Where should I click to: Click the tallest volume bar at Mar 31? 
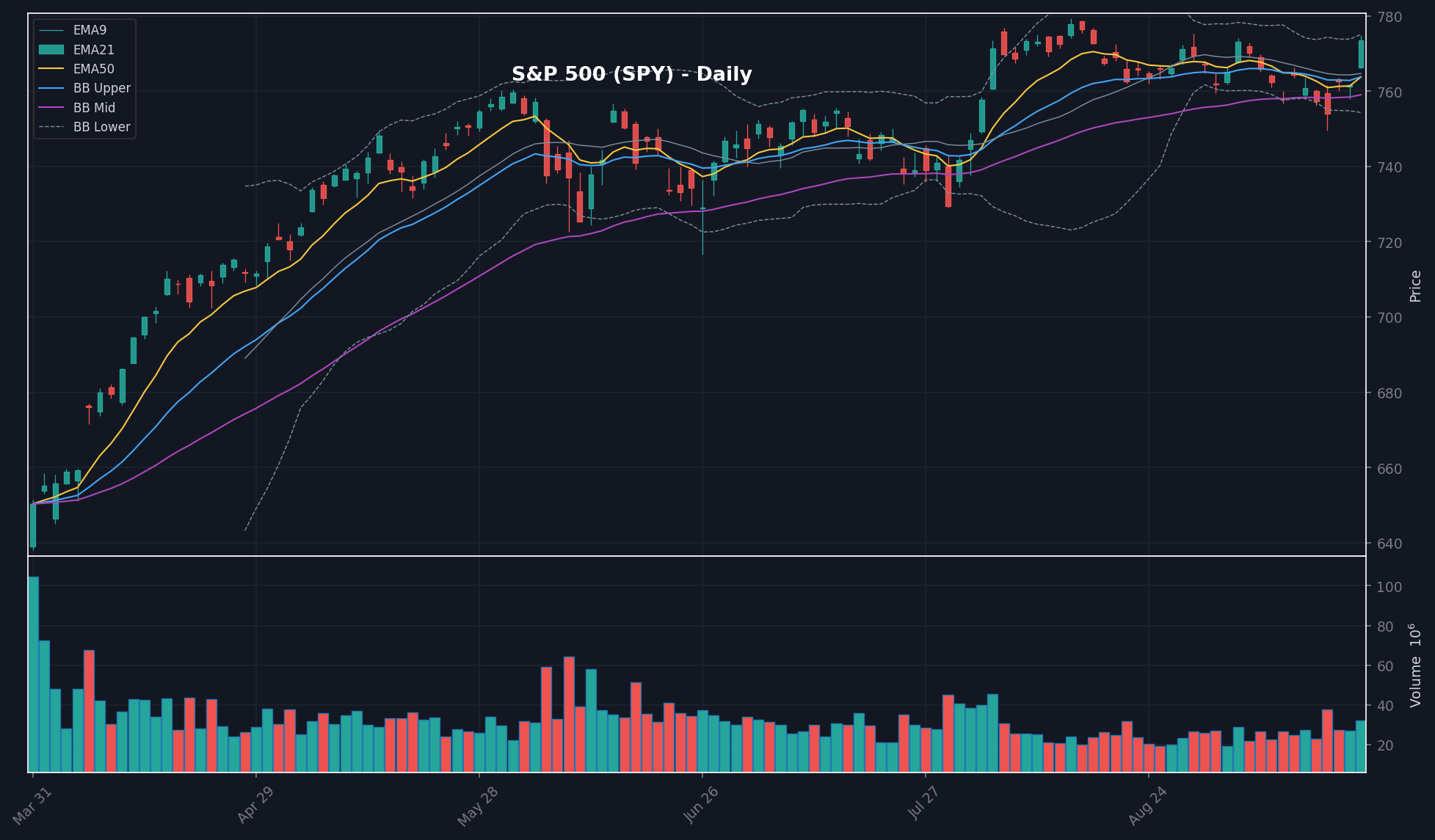pos(33,674)
